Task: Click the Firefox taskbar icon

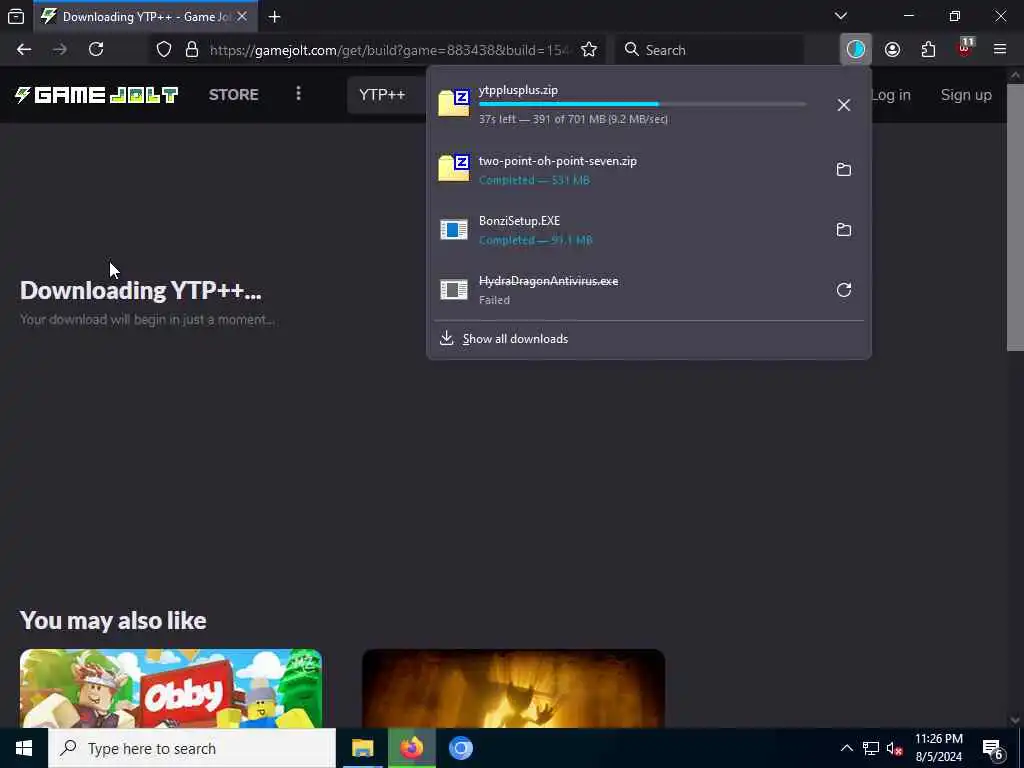Action: [x=411, y=748]
